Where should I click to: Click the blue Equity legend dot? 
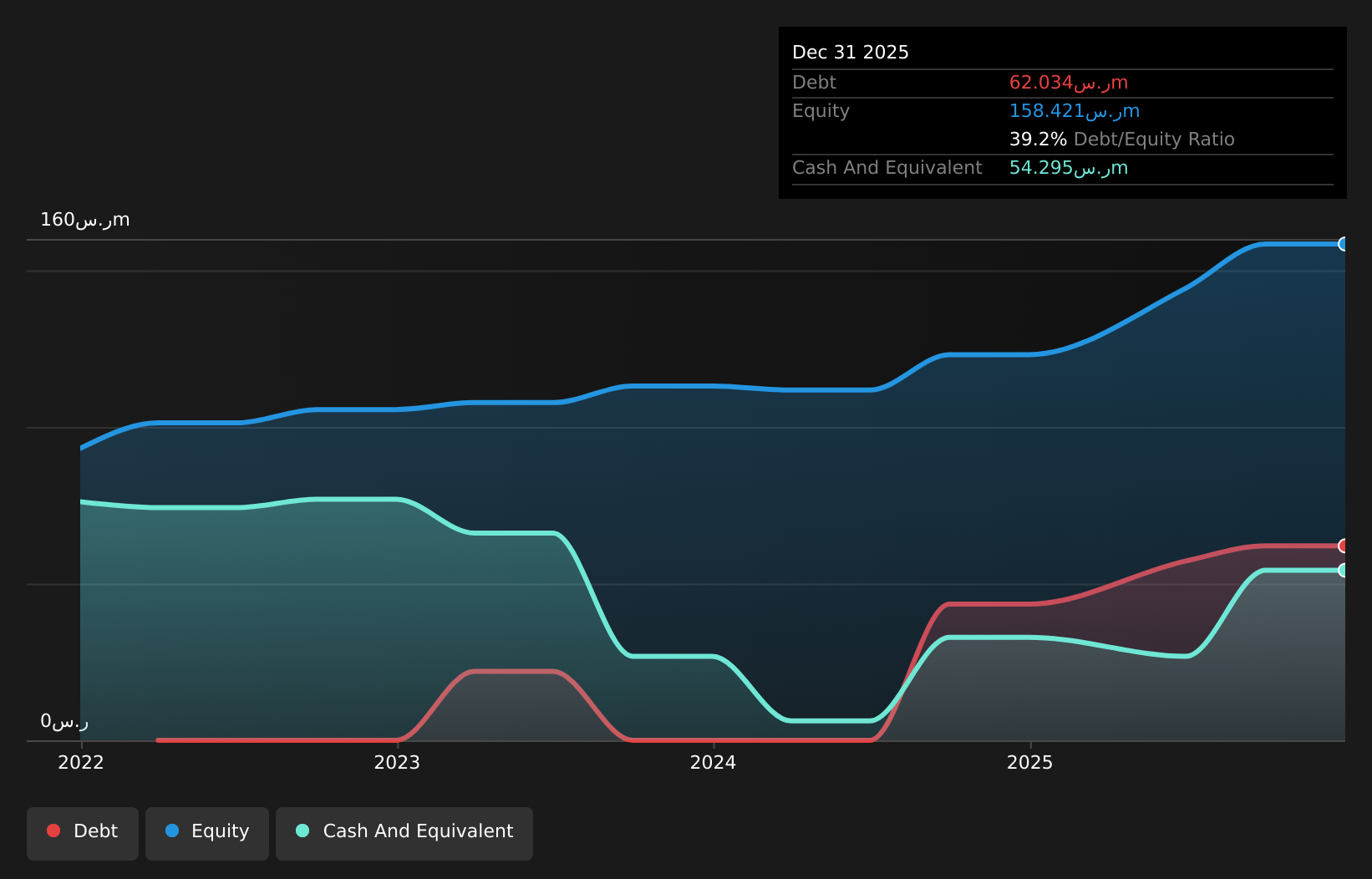point(172,831)
